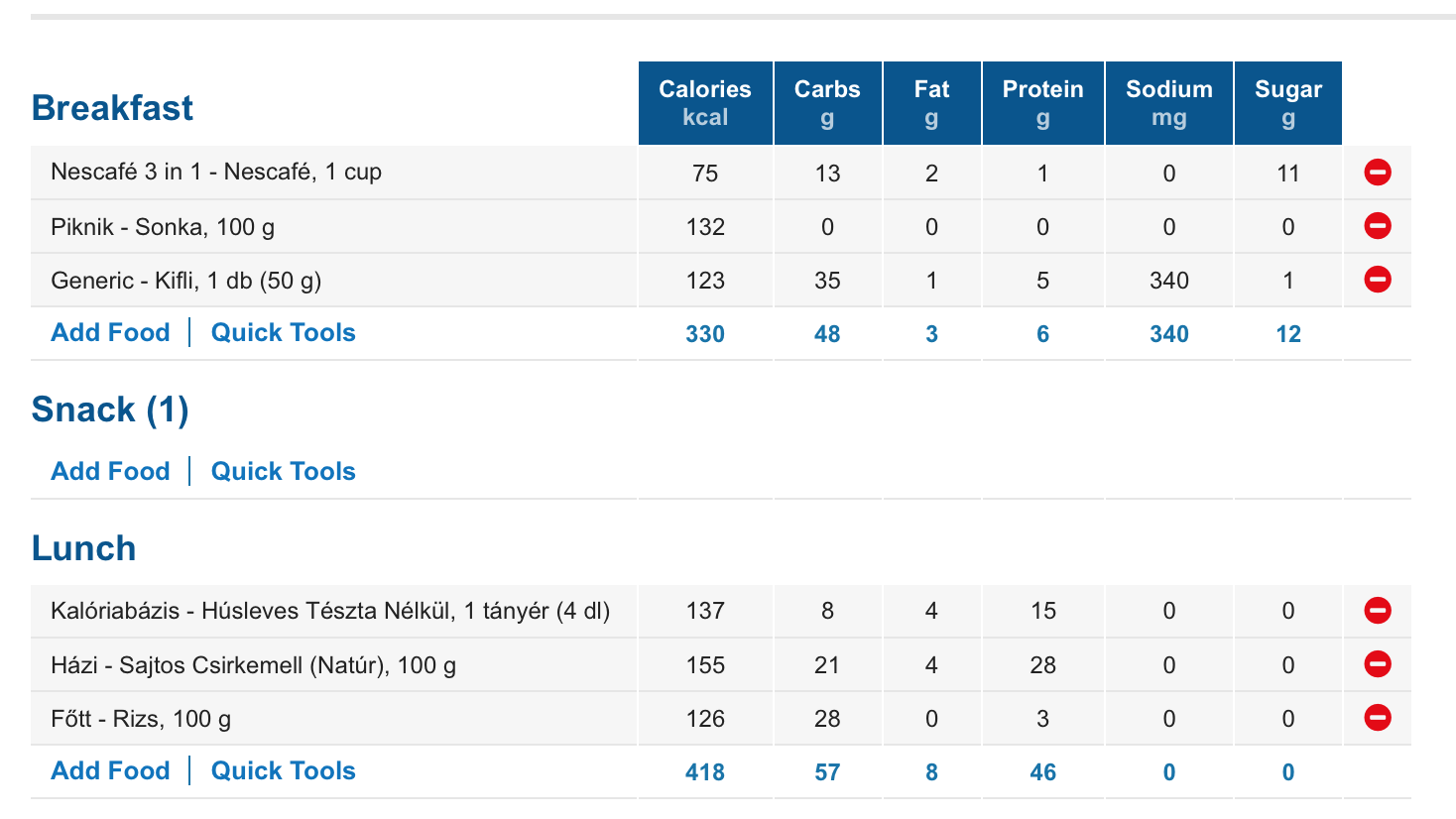Open the Főtt - Rizs, 100 g entry
This screenshot has width=1456, height=819.
click(x=141, y=719)
